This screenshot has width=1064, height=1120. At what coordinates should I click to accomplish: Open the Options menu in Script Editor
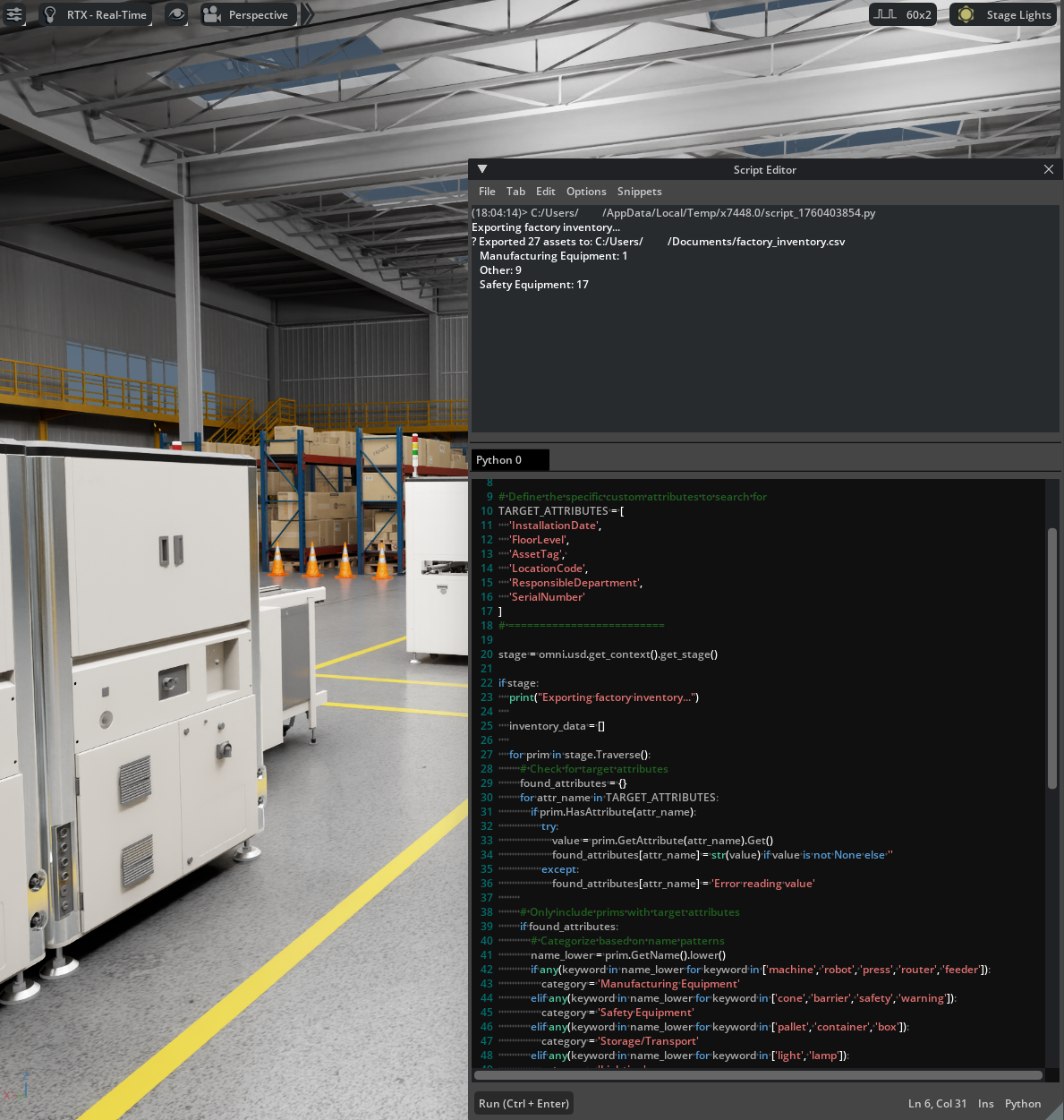586,192
